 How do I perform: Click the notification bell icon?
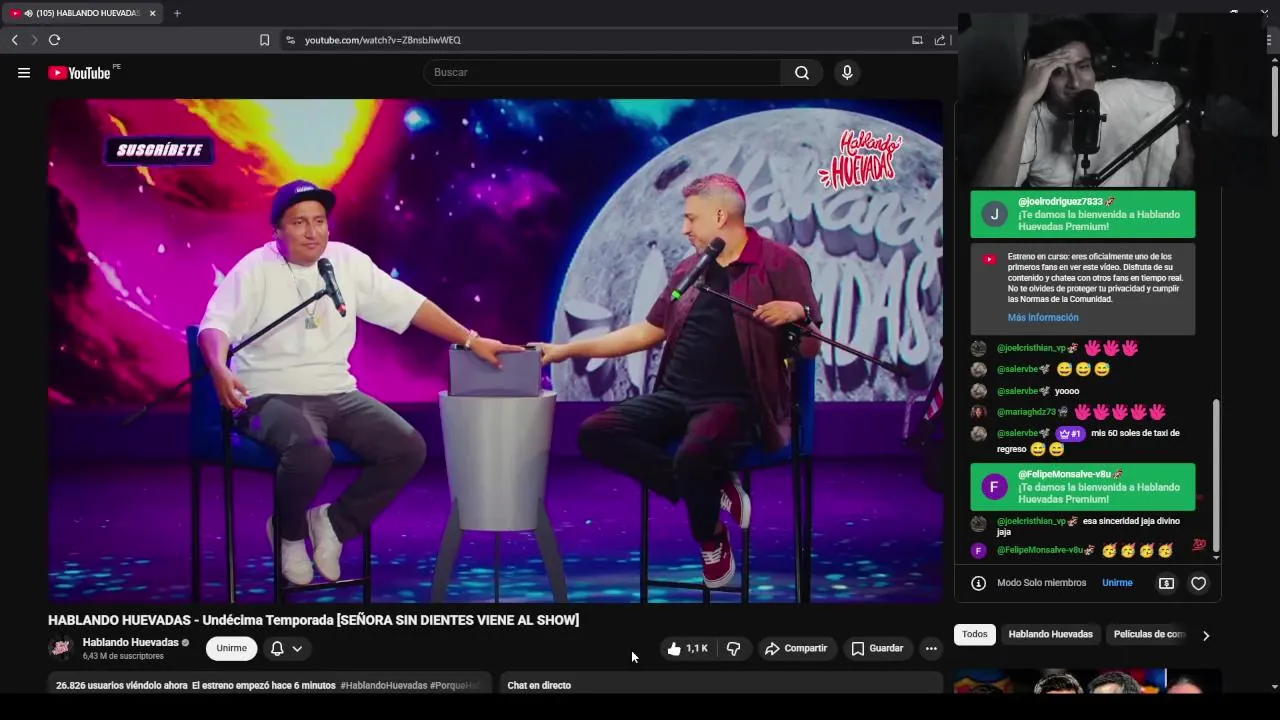(x=277, y=648)
